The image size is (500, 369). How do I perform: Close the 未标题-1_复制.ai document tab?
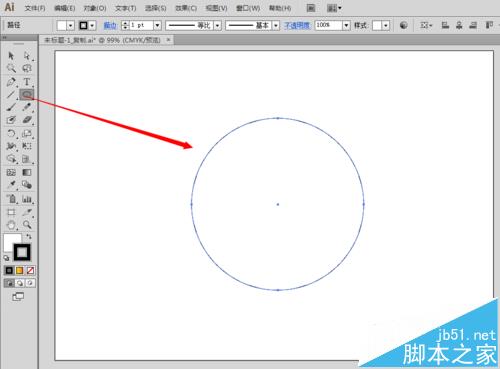tap(168, 40)
